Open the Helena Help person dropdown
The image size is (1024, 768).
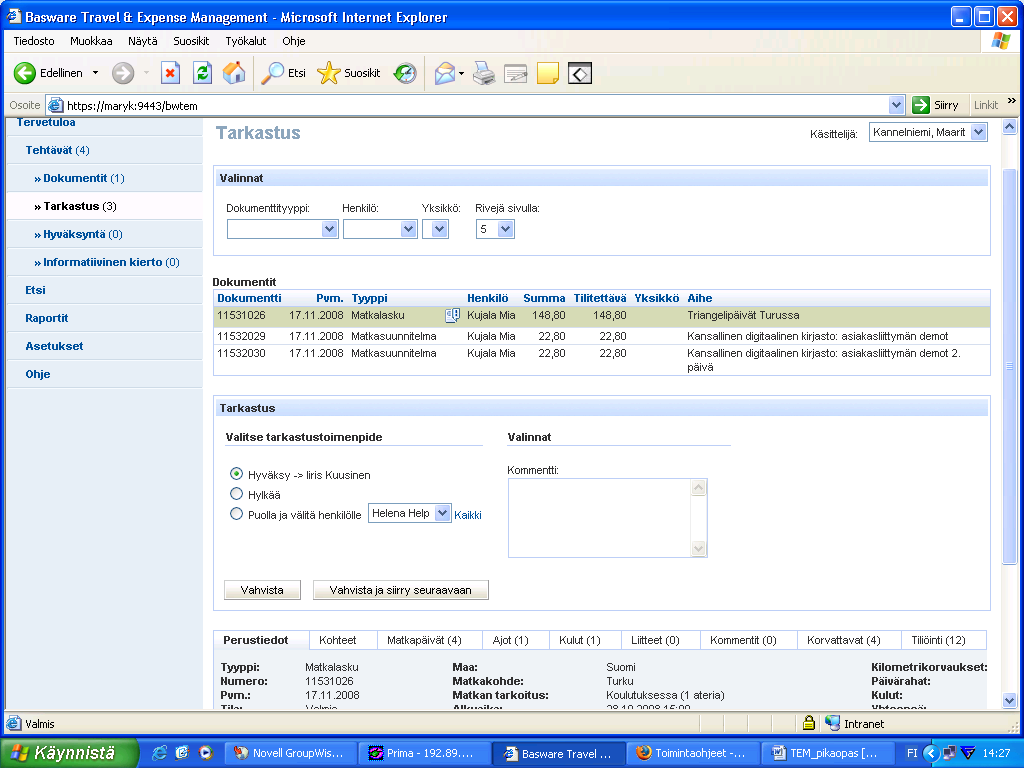pyautogui.click(x=409, y=513)
